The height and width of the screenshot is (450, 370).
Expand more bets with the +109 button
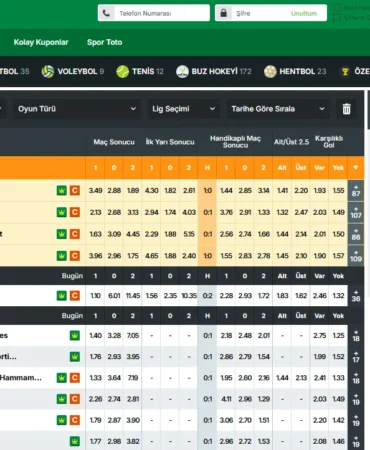click(x=356, y=256)
